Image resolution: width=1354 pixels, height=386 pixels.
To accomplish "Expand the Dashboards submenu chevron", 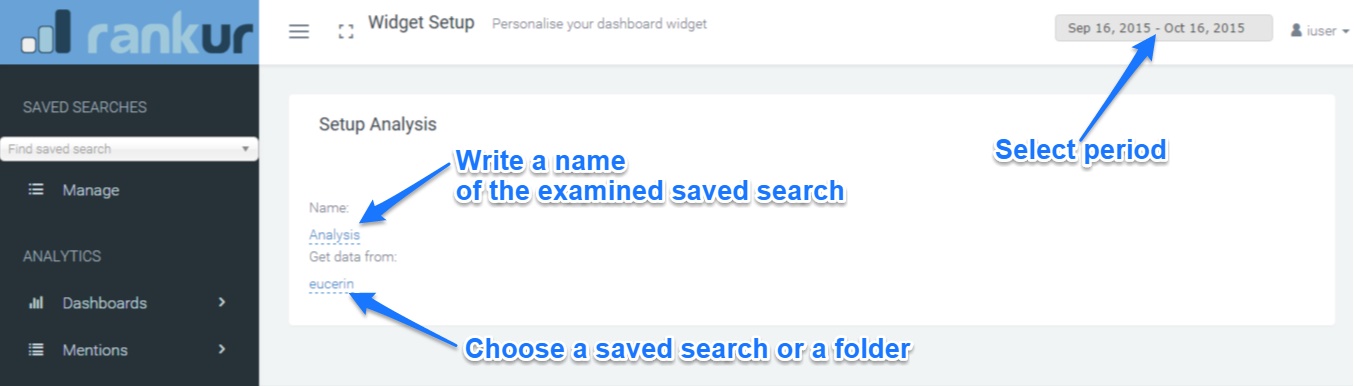I will tap(222, 302).
